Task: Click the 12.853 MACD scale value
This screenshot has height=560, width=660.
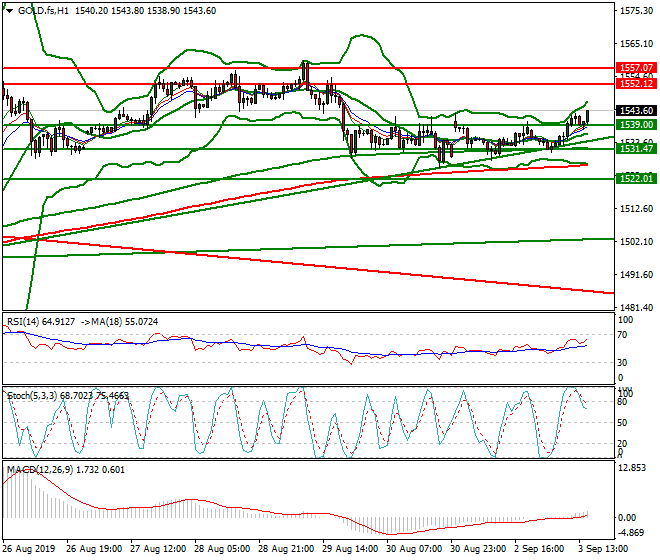Action: tap(631, 468)
